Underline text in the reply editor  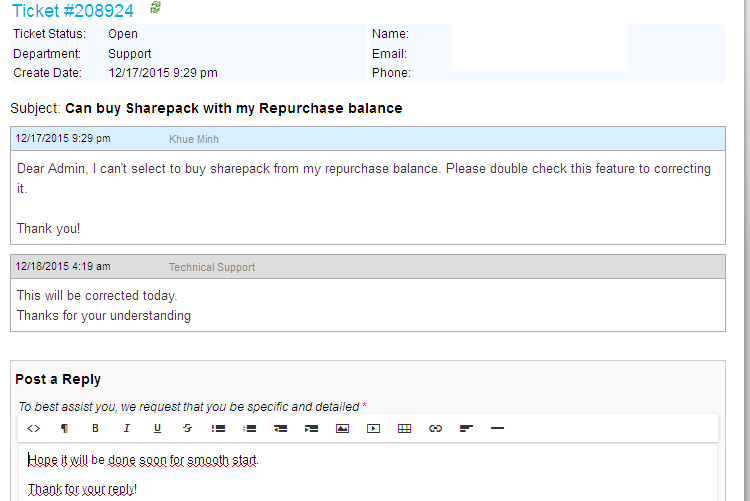(x=157, y=428)
